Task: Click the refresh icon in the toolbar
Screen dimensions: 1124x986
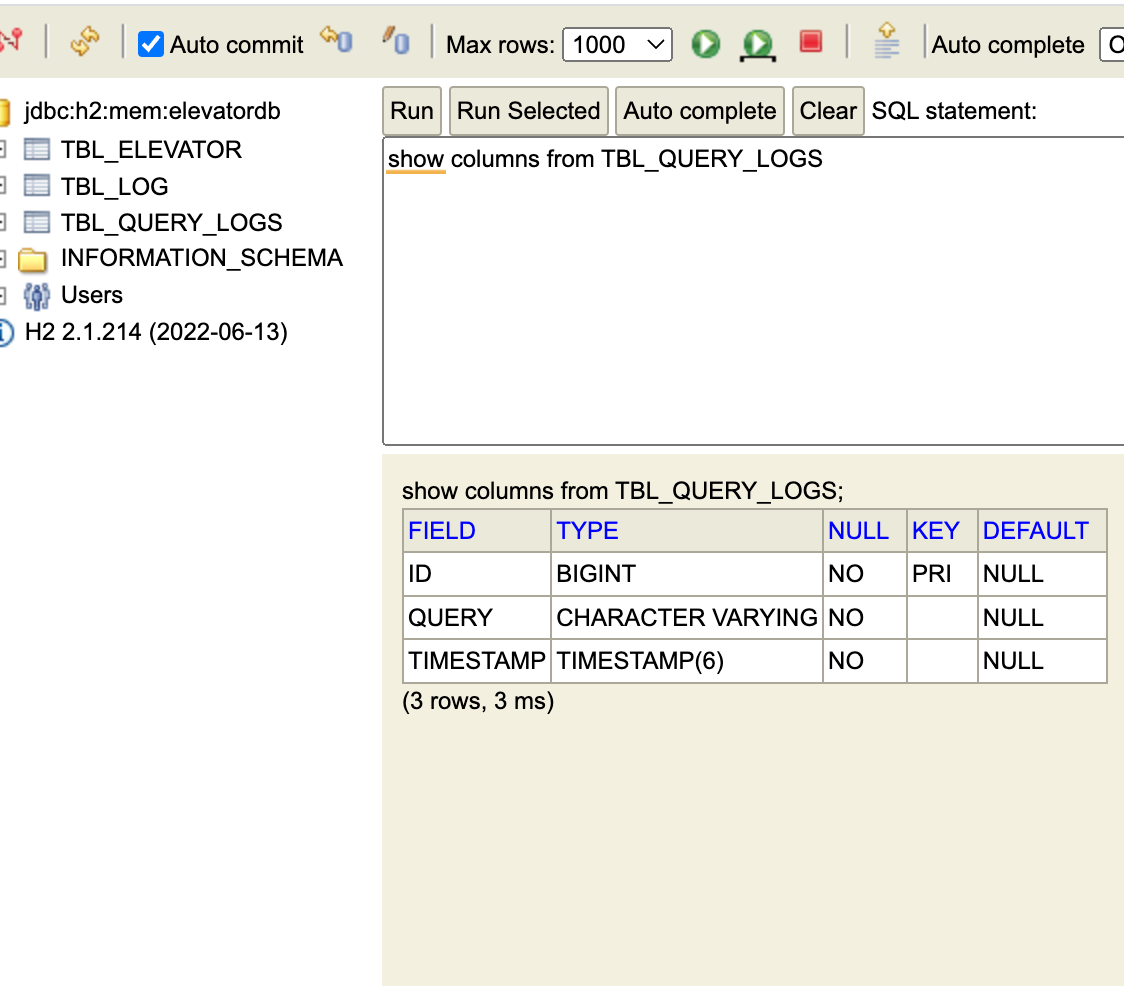Action: 85,42
